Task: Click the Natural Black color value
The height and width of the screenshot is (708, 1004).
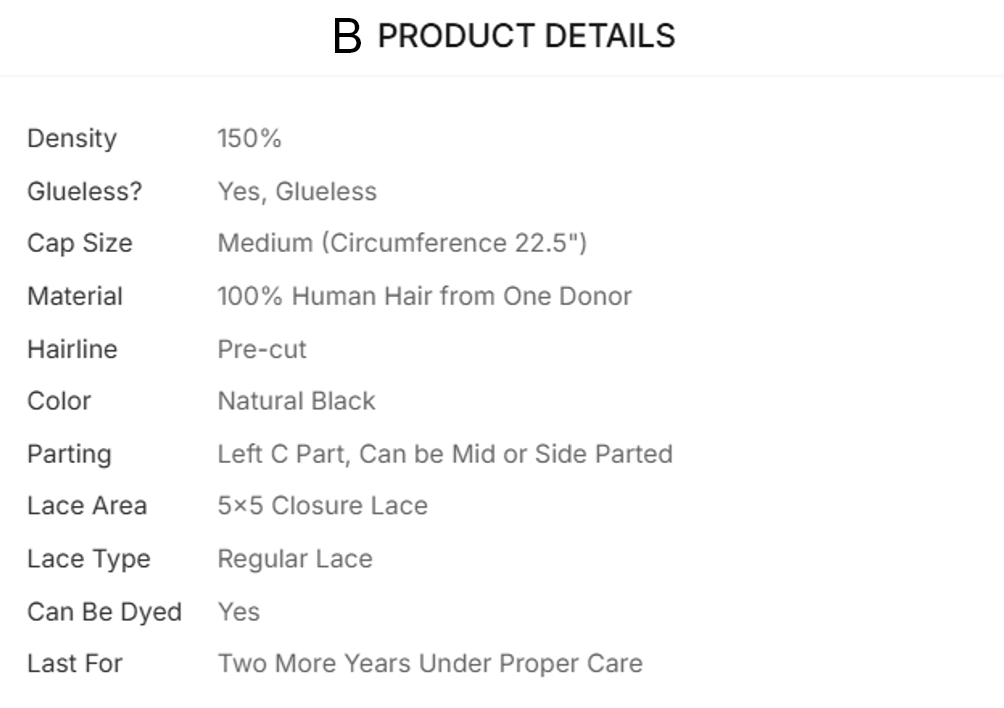Action: pyautogui.click(x=297, y=401)
